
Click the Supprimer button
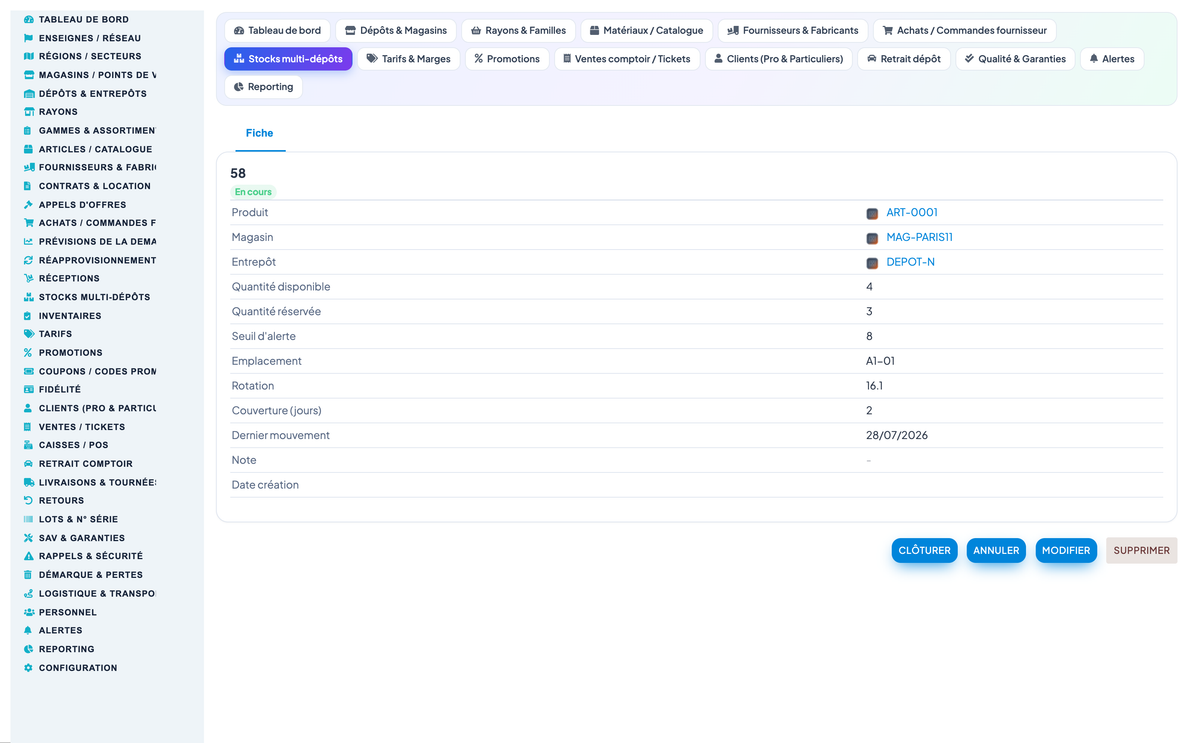[1141, 551]
